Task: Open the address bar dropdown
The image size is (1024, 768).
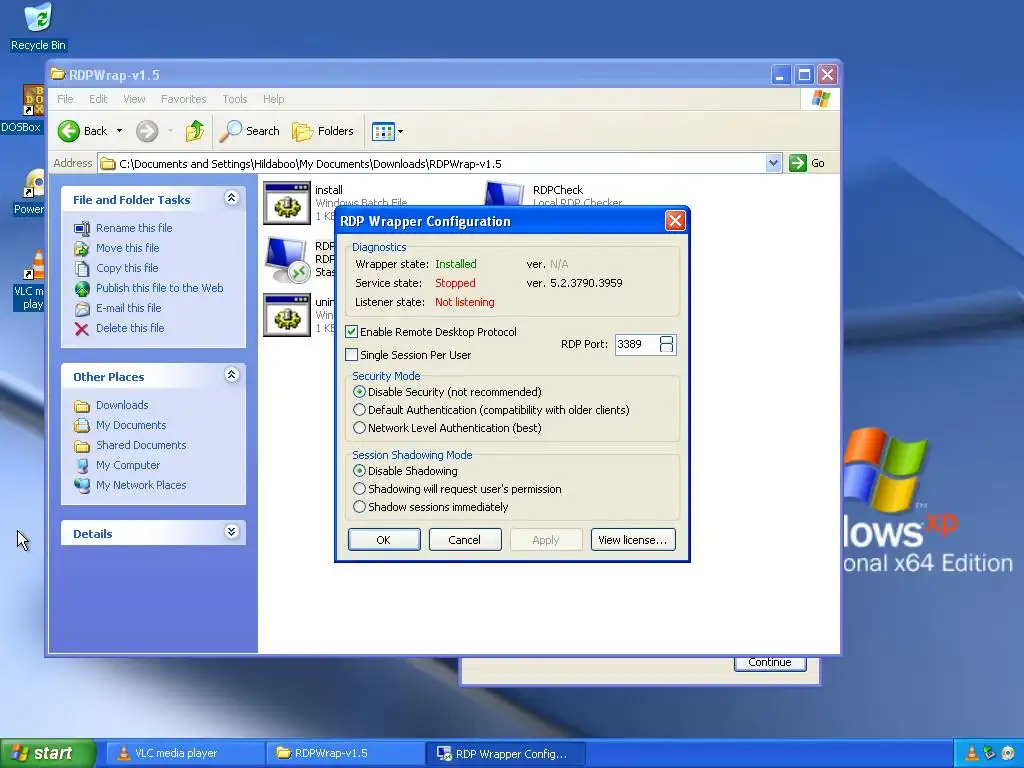Action: pyautogui.click(x=773, y=163)
